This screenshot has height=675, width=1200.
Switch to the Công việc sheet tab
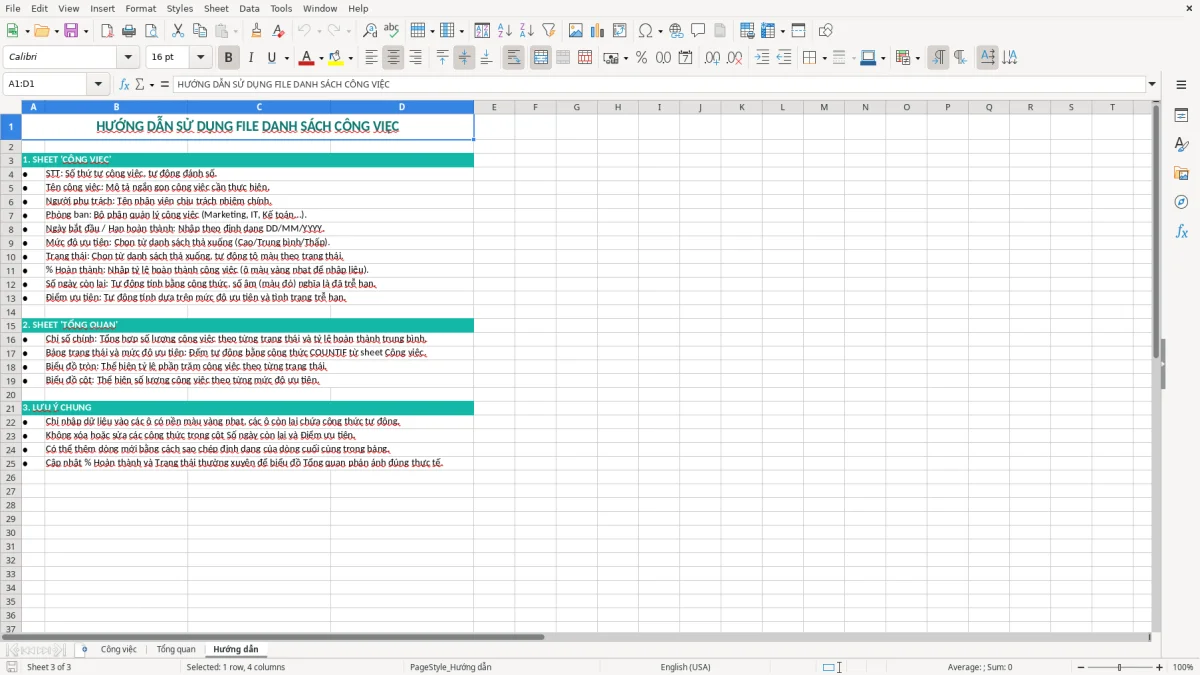tap(118, 650)
